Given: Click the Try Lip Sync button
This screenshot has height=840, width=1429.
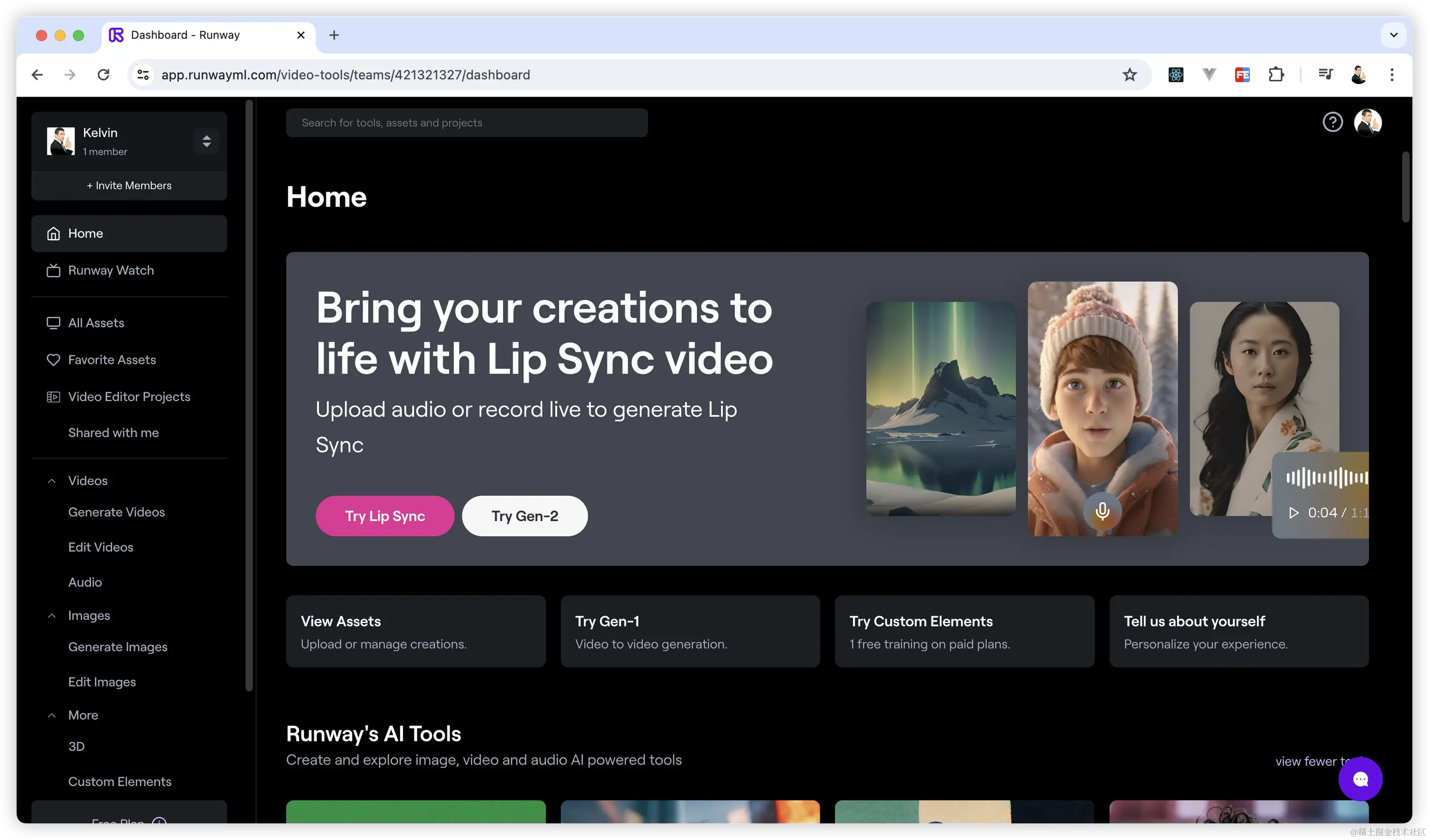Looking at the screenshot, I should (x=385, y=516).
